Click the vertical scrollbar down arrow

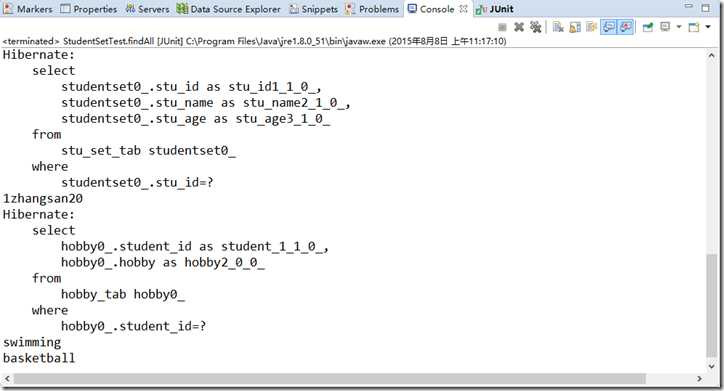[712, 366]
